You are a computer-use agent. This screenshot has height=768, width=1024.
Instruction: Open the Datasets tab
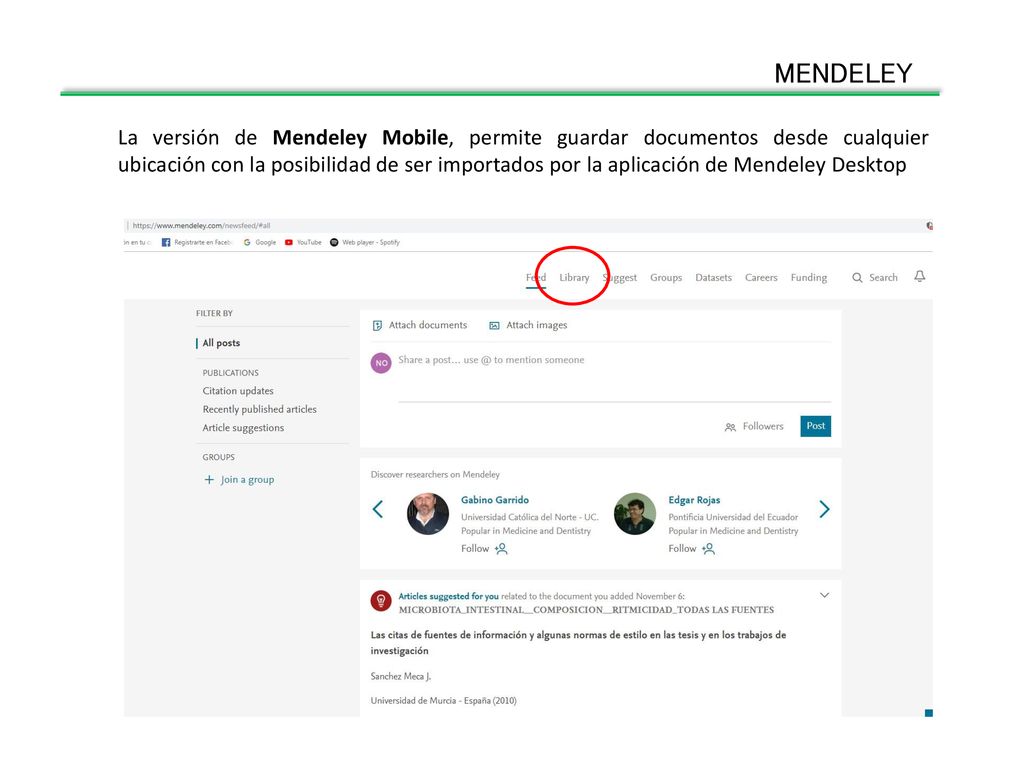pos(713,278)
